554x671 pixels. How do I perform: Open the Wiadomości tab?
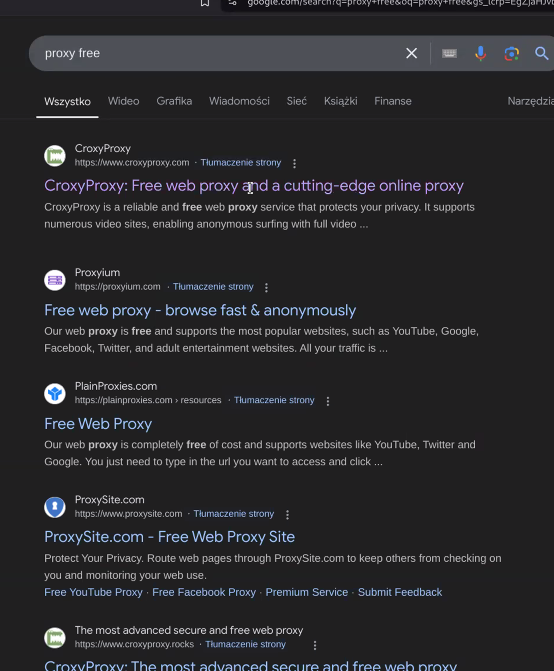239,101
